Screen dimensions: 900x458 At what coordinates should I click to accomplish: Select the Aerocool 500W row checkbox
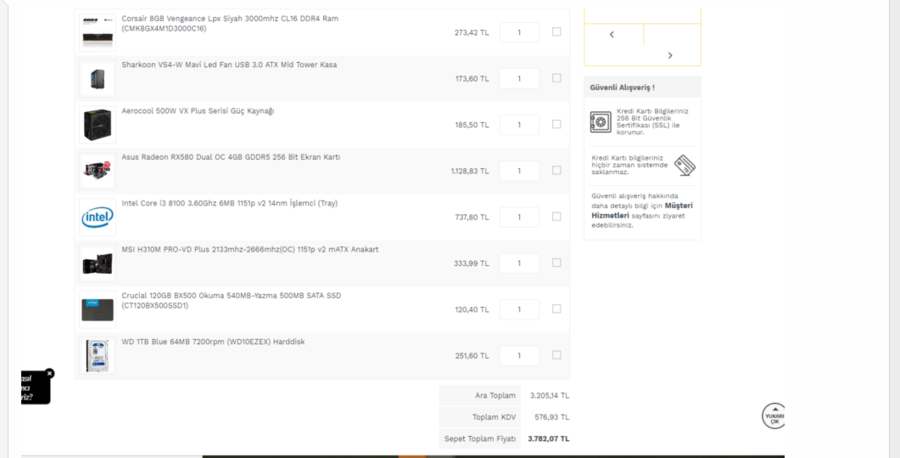(556, 124)
